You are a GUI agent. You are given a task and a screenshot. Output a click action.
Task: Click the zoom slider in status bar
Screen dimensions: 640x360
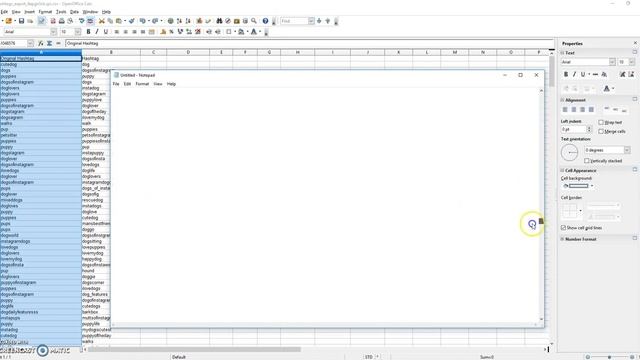610,357
